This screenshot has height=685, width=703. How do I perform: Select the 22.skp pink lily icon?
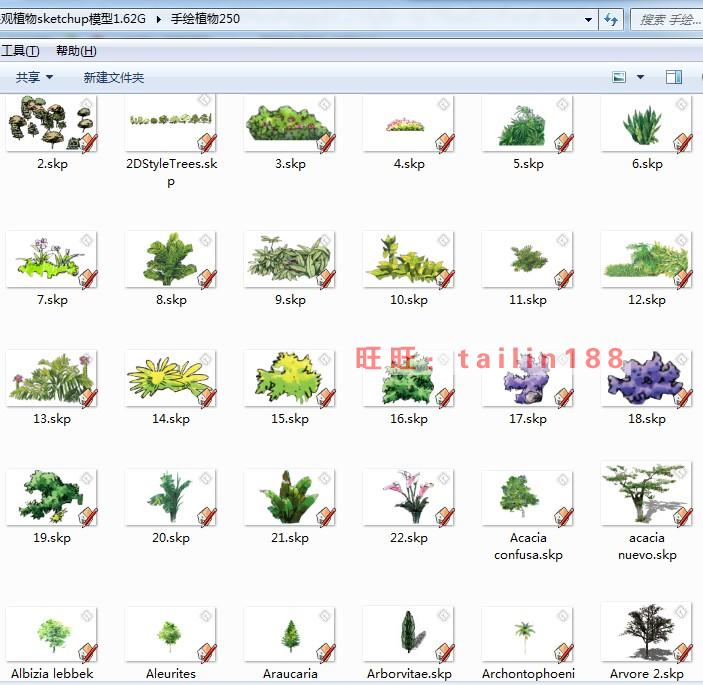pyautogui.click(x=408, y=497)
